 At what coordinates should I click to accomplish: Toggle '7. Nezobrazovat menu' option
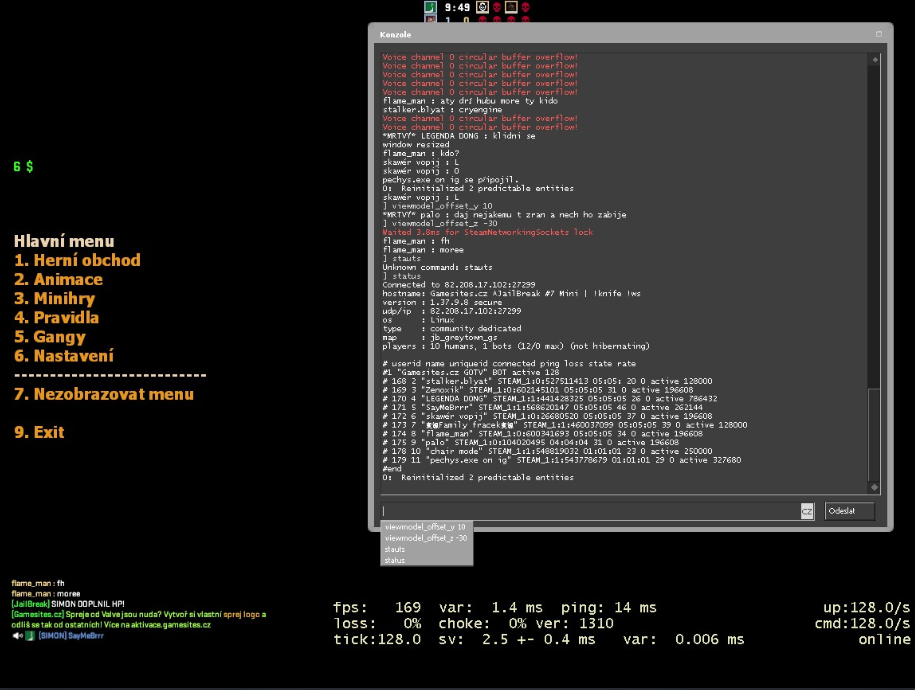(104, 394)
